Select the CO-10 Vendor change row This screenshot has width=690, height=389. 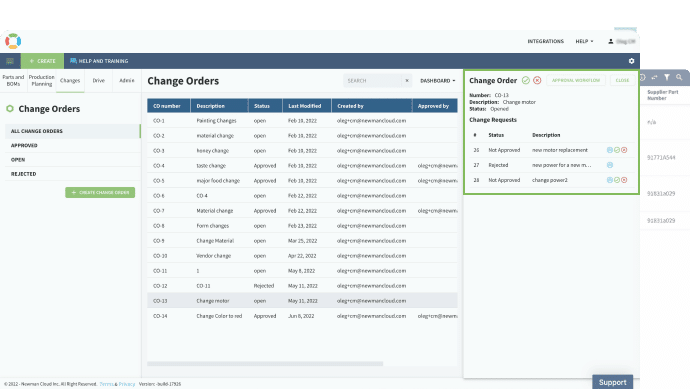(x=302, y=256)
